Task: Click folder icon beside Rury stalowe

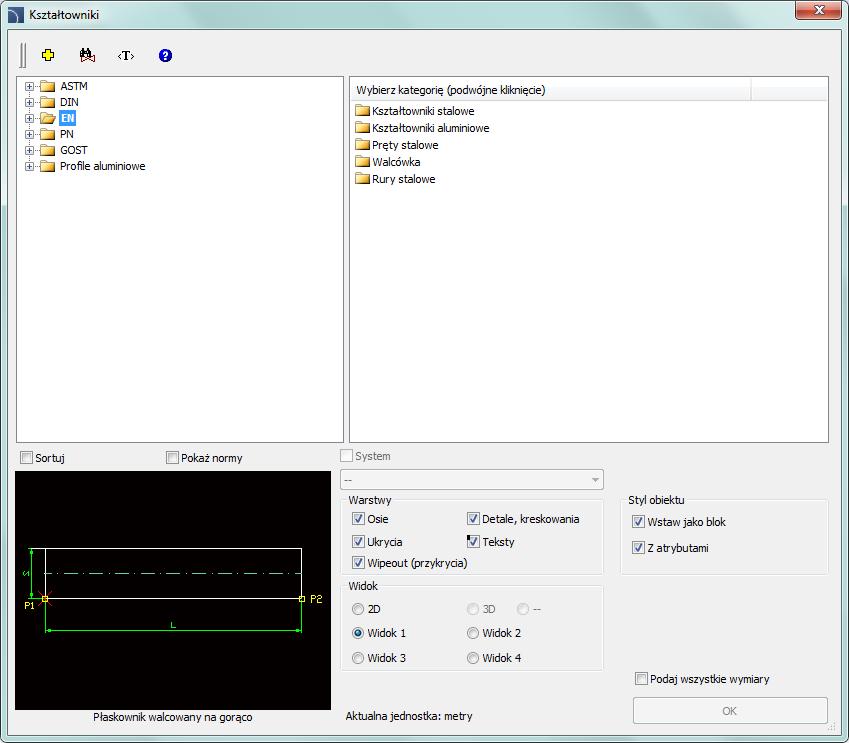Action: click(x=362, y=179)
